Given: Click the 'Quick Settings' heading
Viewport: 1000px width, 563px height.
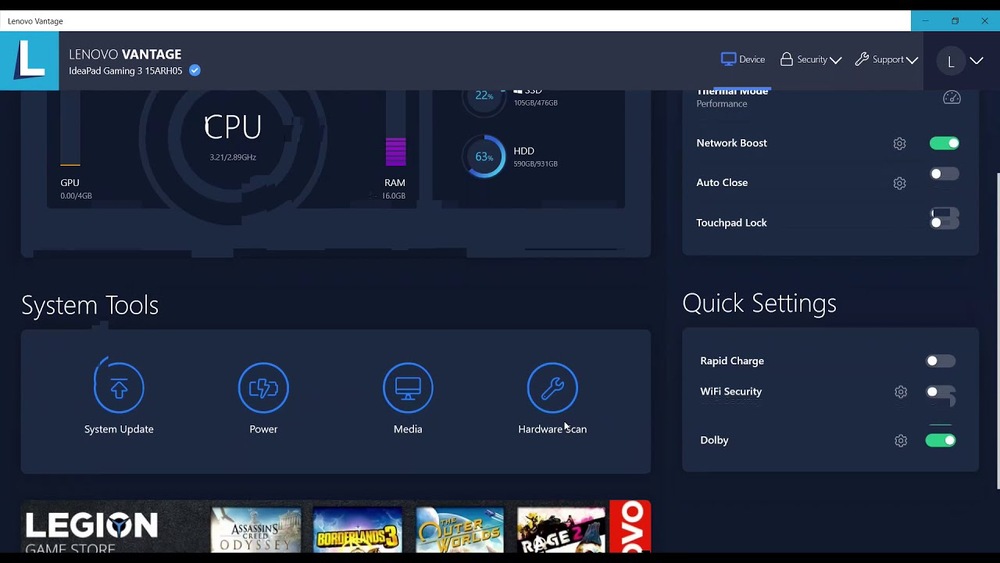Looking at the screenshot, I should [x=759, y=303].
